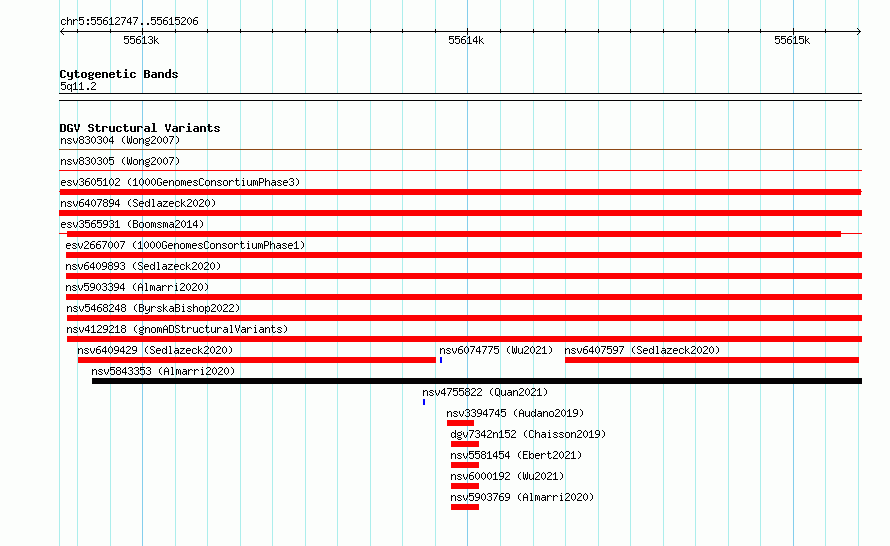The width and height of the screenshot is (890, 546).
Task: Open esv3565931 (Boomsma2014) variant details
Action: pyautogui.click(x=132, y=224)
